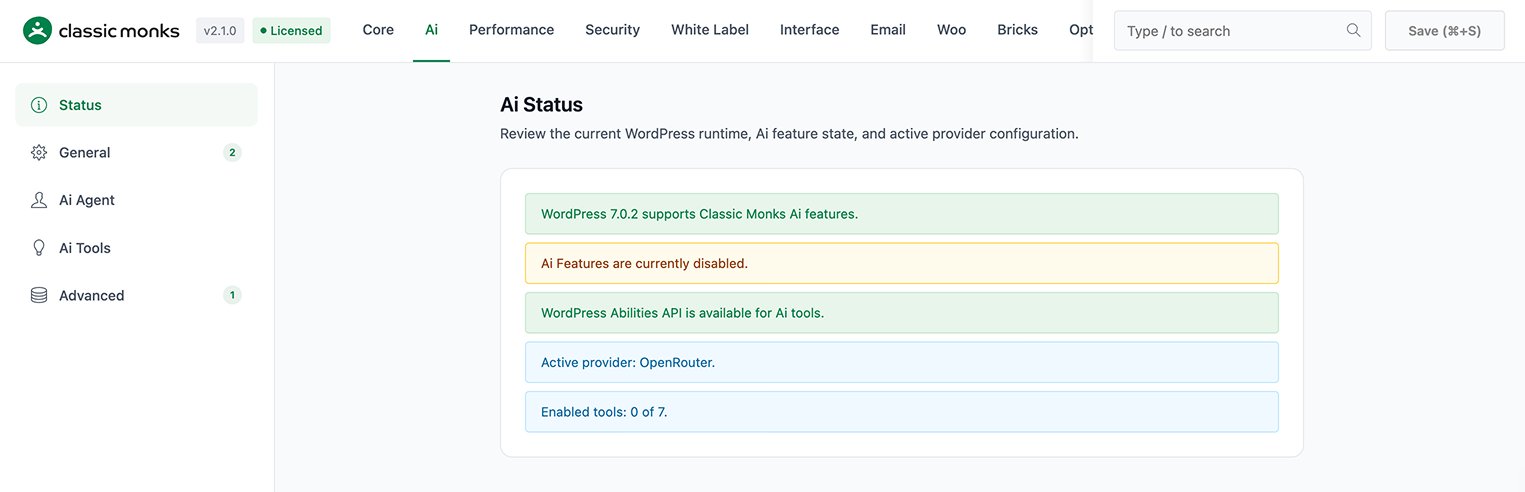Image resolution: width=1525 pixels, height=492 pixels.
Task: Click the WordPress Abilities API available notice
Action: [901, 313]
